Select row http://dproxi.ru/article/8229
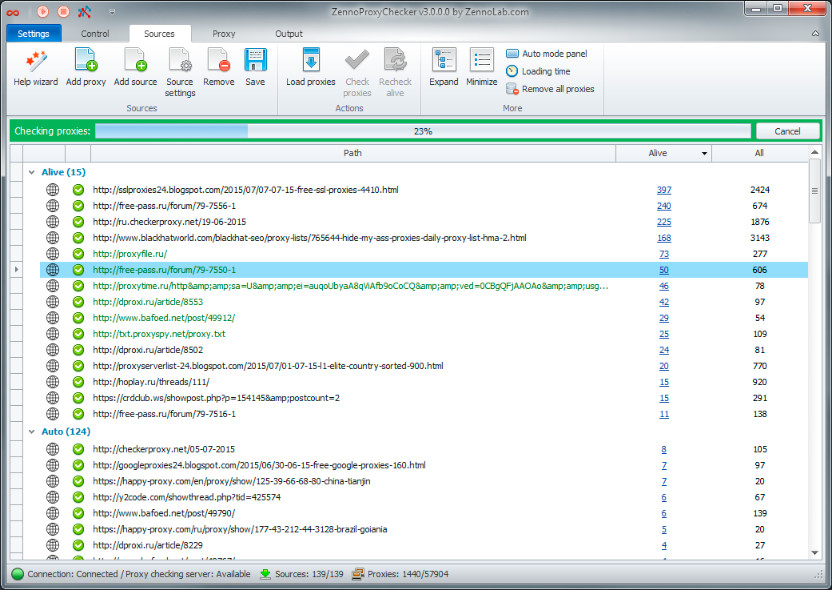832x590 pixels. [424, 545]
